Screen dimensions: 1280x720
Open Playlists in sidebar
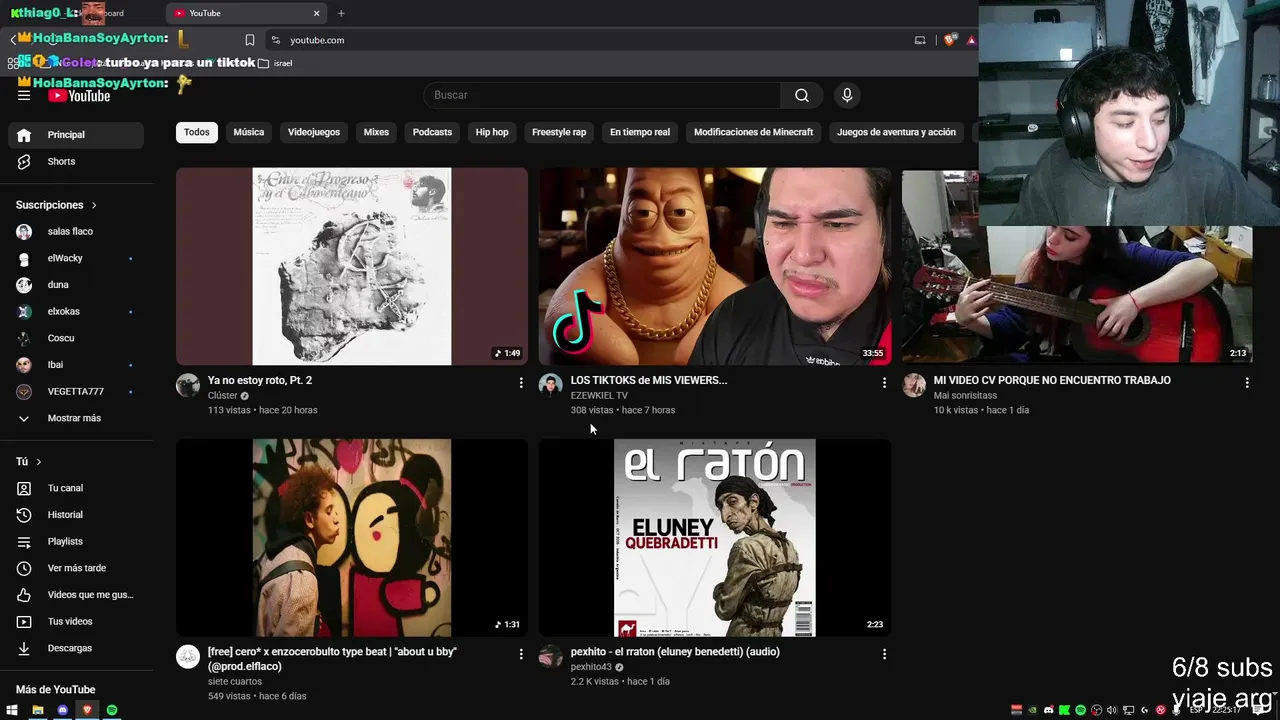(76, 541)
